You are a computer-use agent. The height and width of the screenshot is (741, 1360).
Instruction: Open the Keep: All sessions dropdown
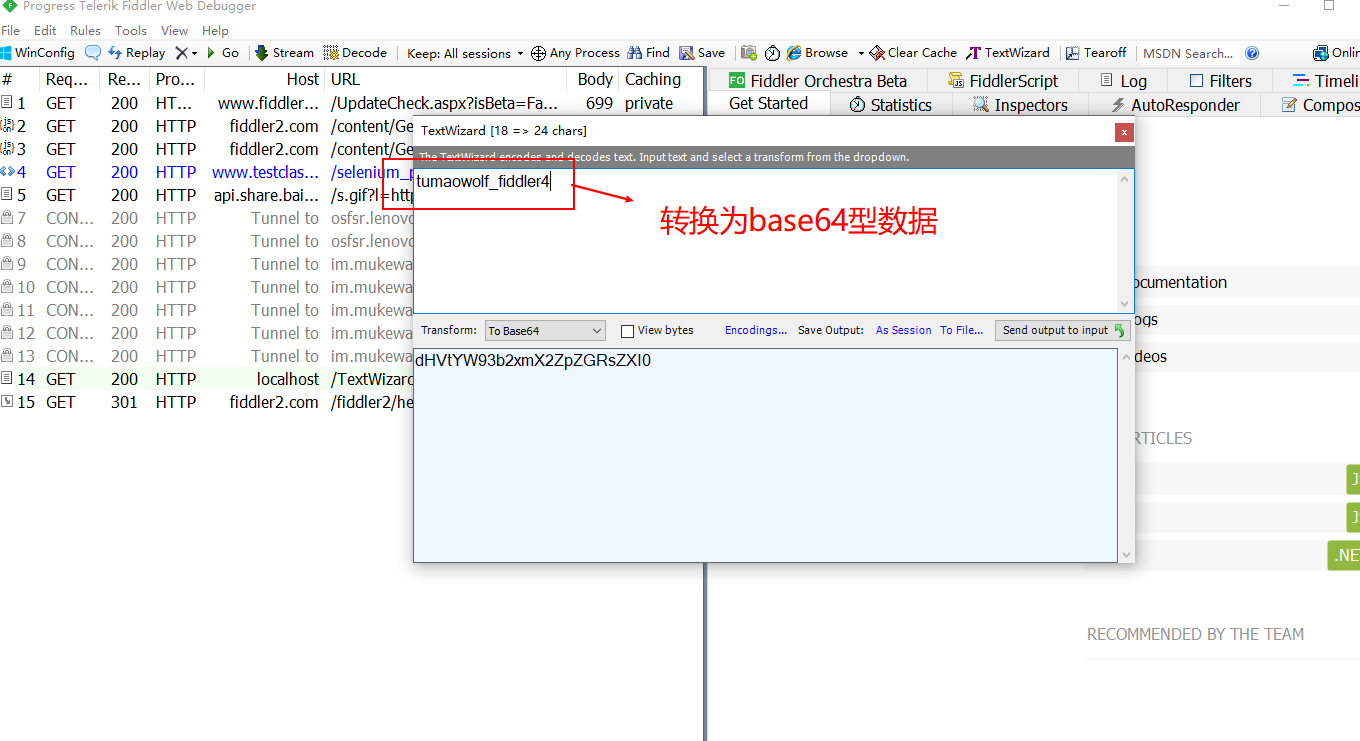coord(465,53)
